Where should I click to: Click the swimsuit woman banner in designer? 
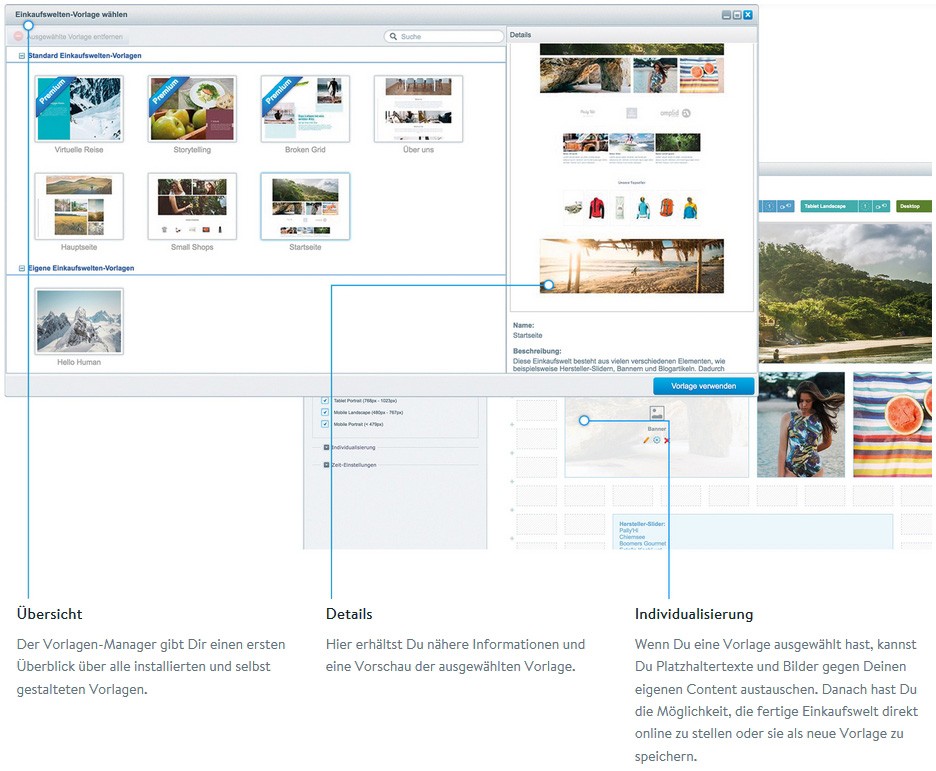801,424
